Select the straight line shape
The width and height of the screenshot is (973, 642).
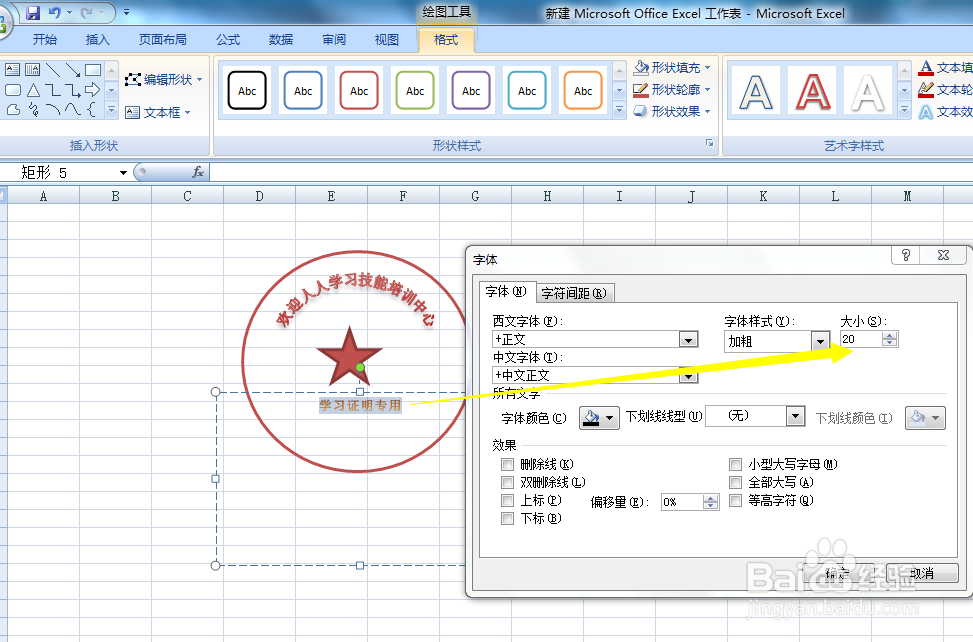coord(53,69)
